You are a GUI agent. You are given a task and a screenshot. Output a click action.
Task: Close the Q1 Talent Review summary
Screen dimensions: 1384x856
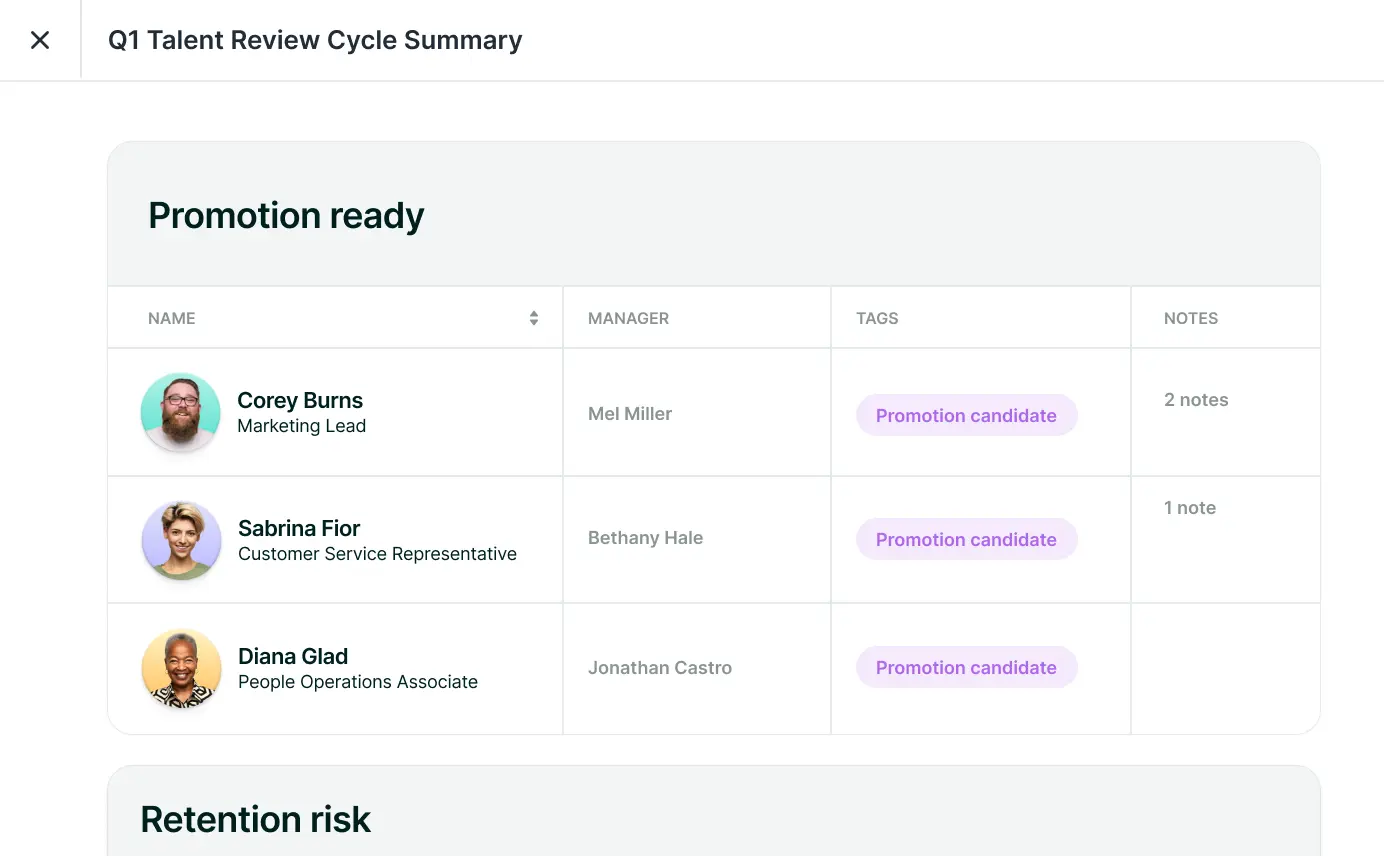(40, 40)
